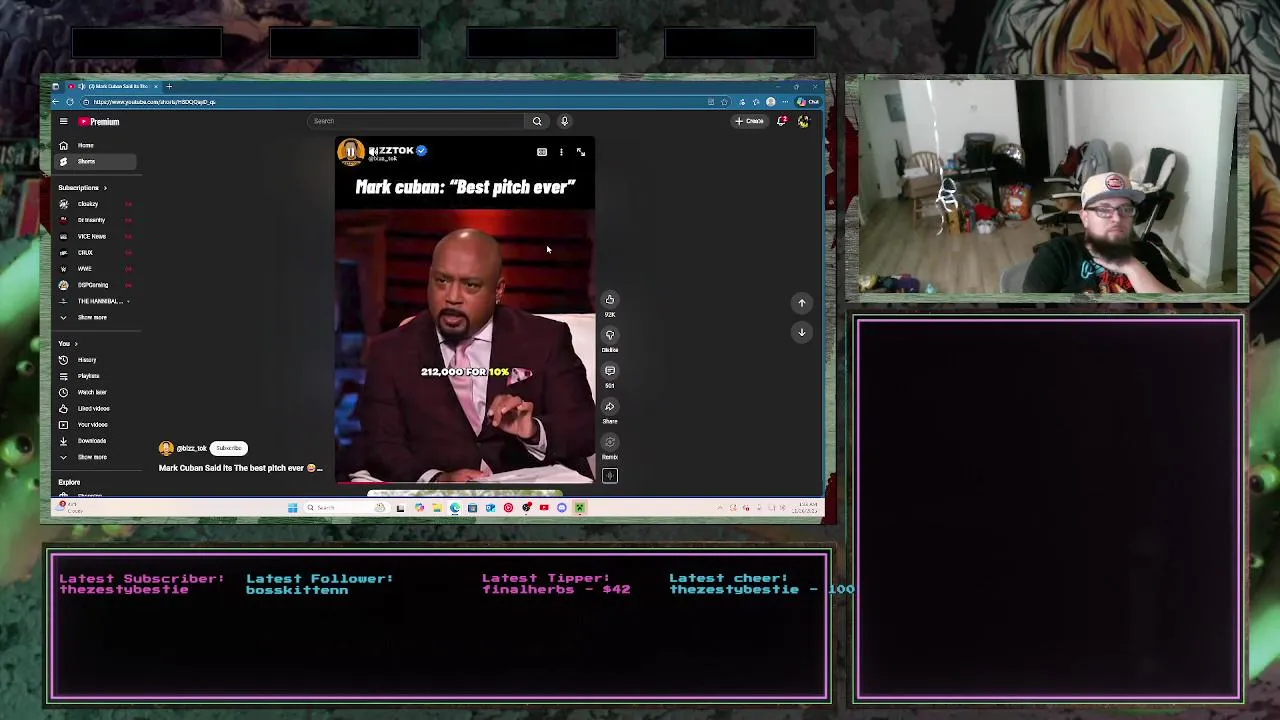1280x720 pixels.
Task: Click the Windows taskbar search box
Action: coord(346,508)
